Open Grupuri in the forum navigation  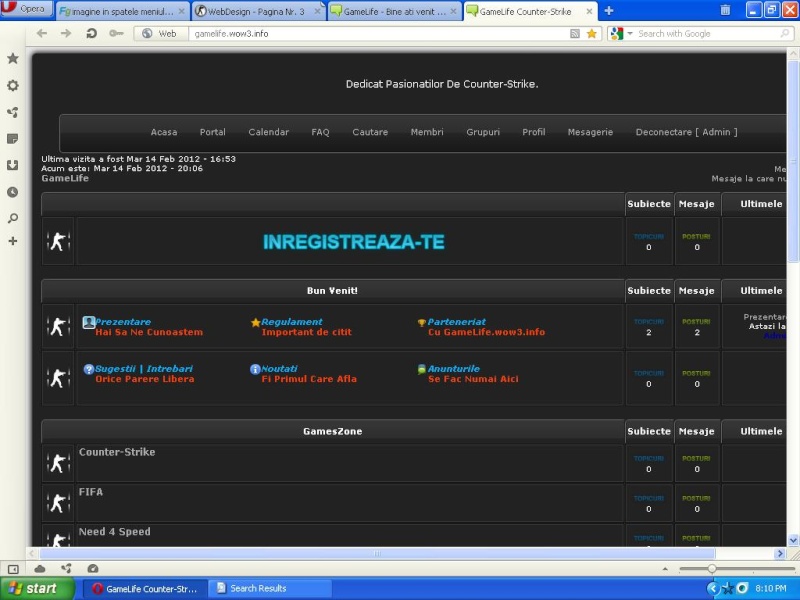(483, 132)
